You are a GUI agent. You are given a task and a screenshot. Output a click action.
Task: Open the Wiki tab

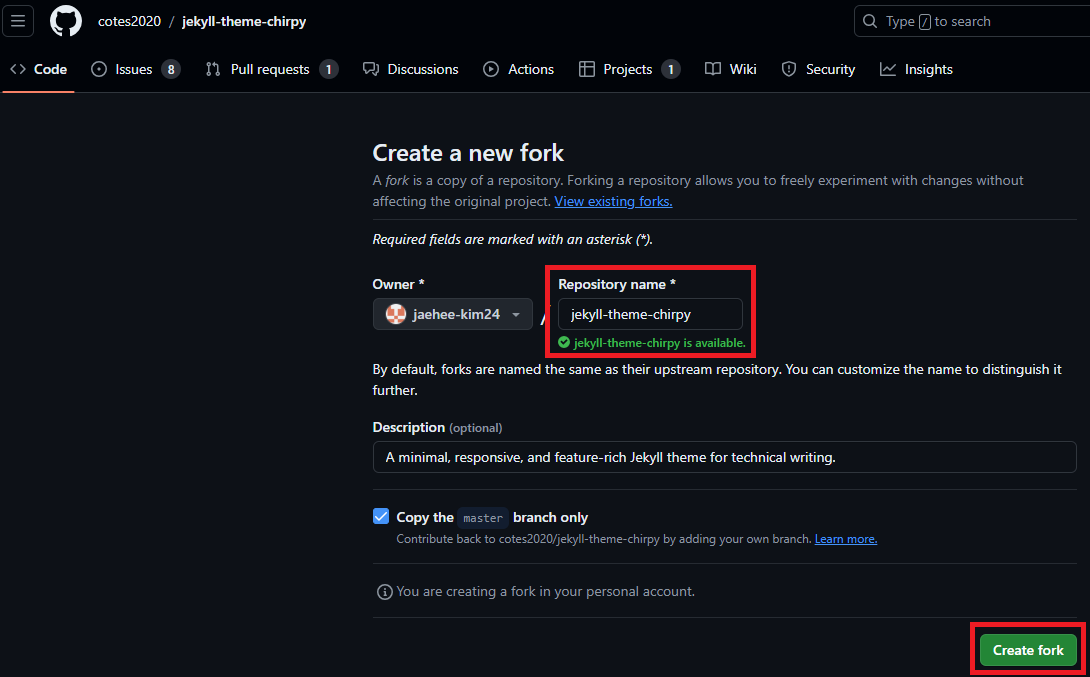click(731, 69)
